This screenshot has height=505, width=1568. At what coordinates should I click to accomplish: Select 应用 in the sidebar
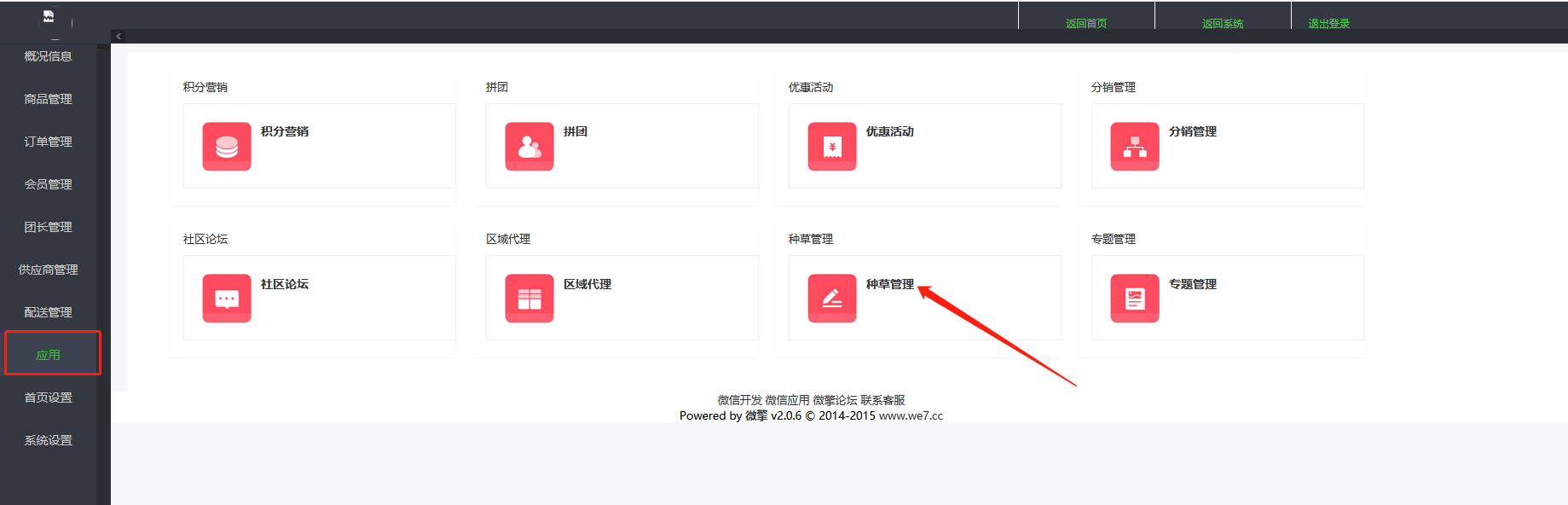(49, 355)
